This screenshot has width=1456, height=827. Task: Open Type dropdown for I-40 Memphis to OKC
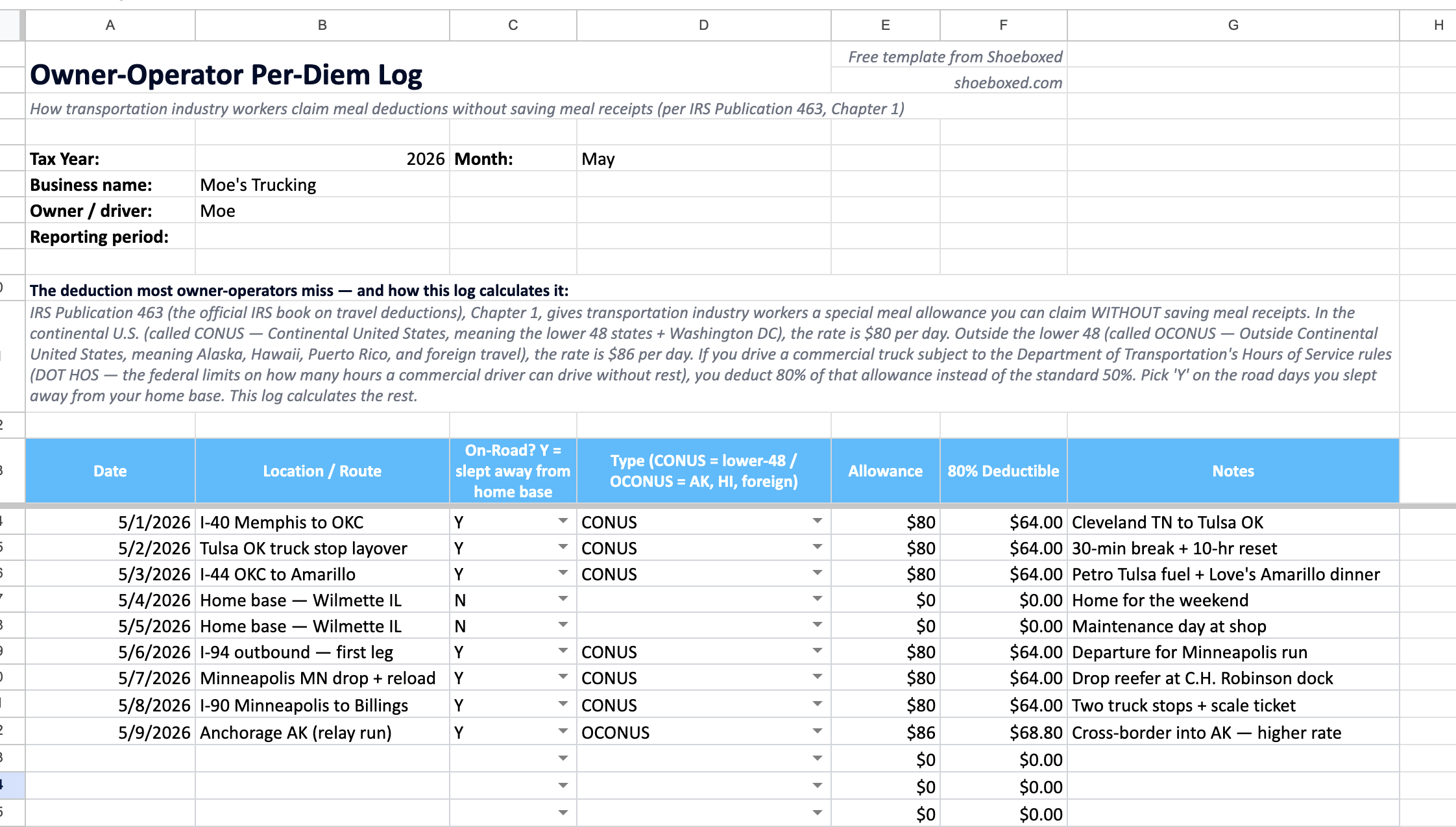817,521
